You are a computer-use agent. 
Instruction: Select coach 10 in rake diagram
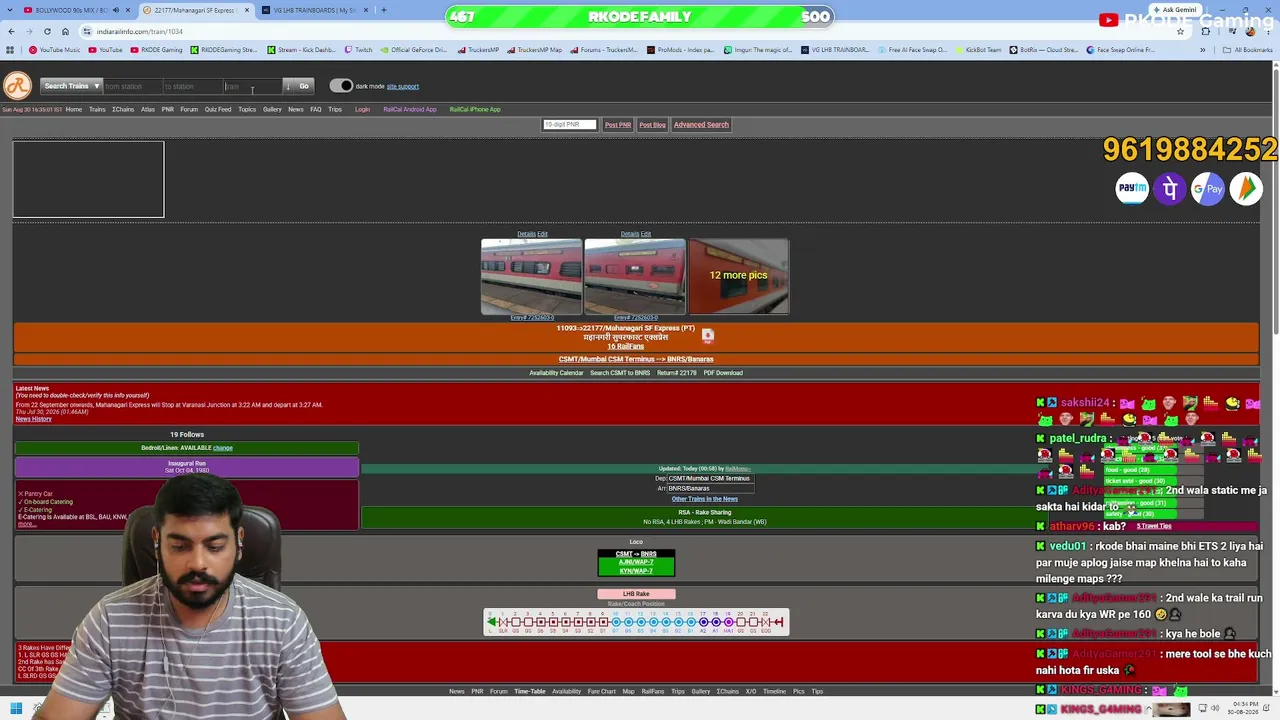tap(616, 622)
